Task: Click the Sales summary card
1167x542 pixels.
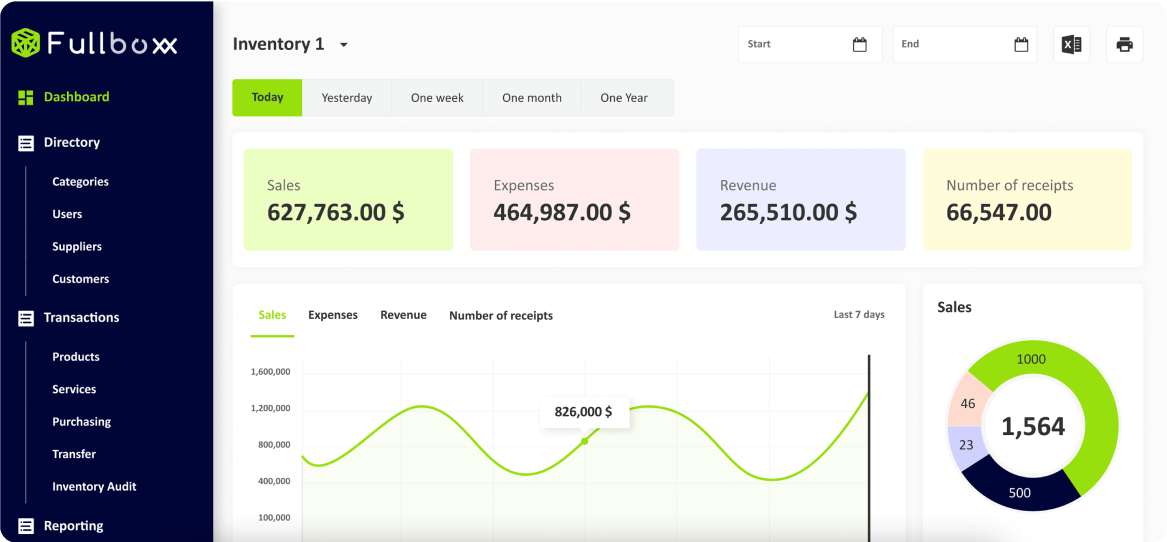Action: [x=348, y=200]
